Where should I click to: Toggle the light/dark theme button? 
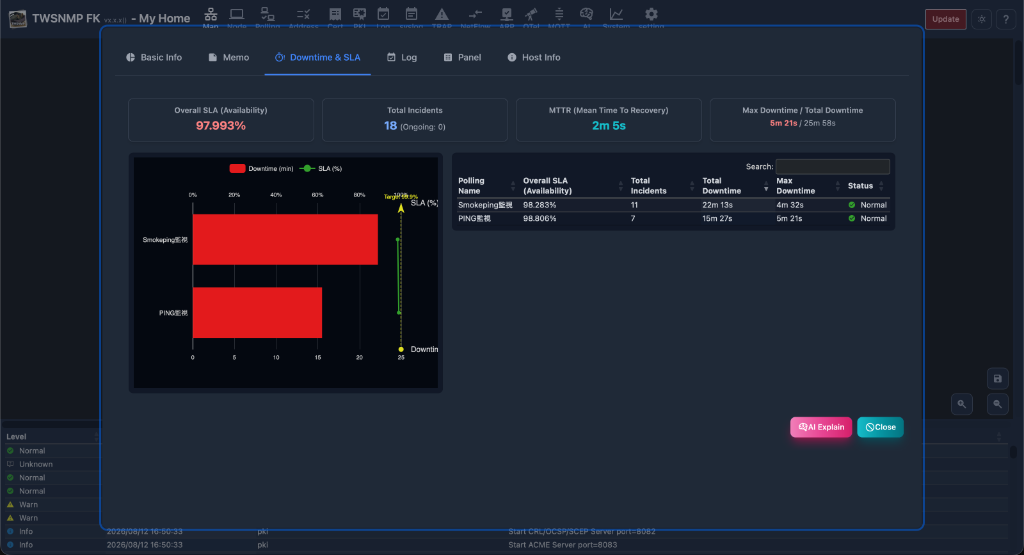click(982, 19)
